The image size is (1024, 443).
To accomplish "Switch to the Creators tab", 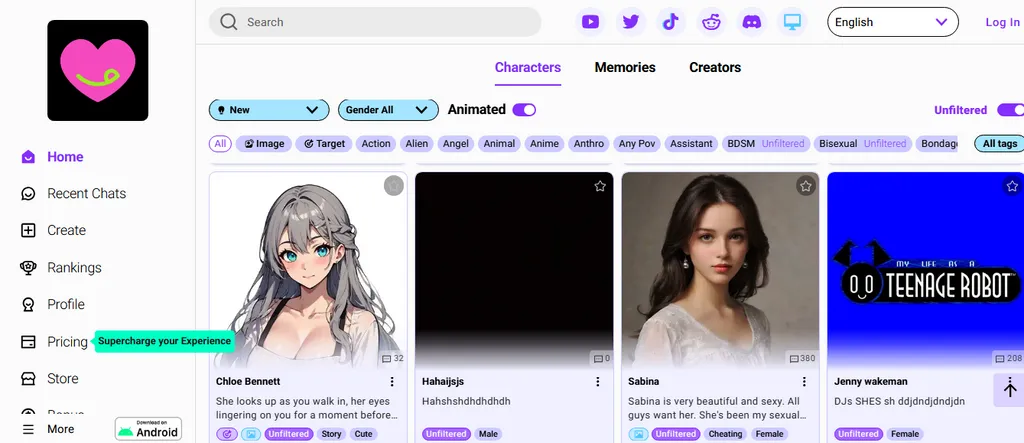I will [715, 68].
